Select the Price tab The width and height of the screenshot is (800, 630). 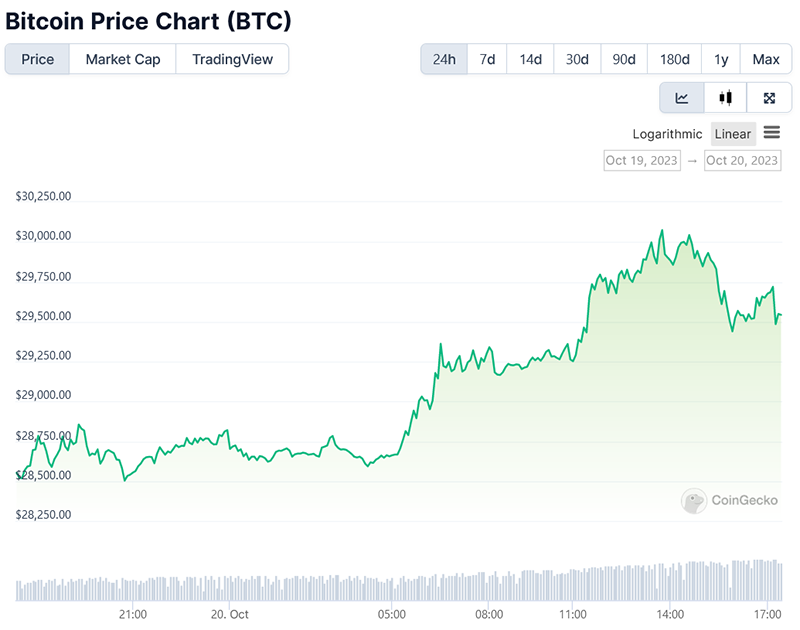[38, 59]
